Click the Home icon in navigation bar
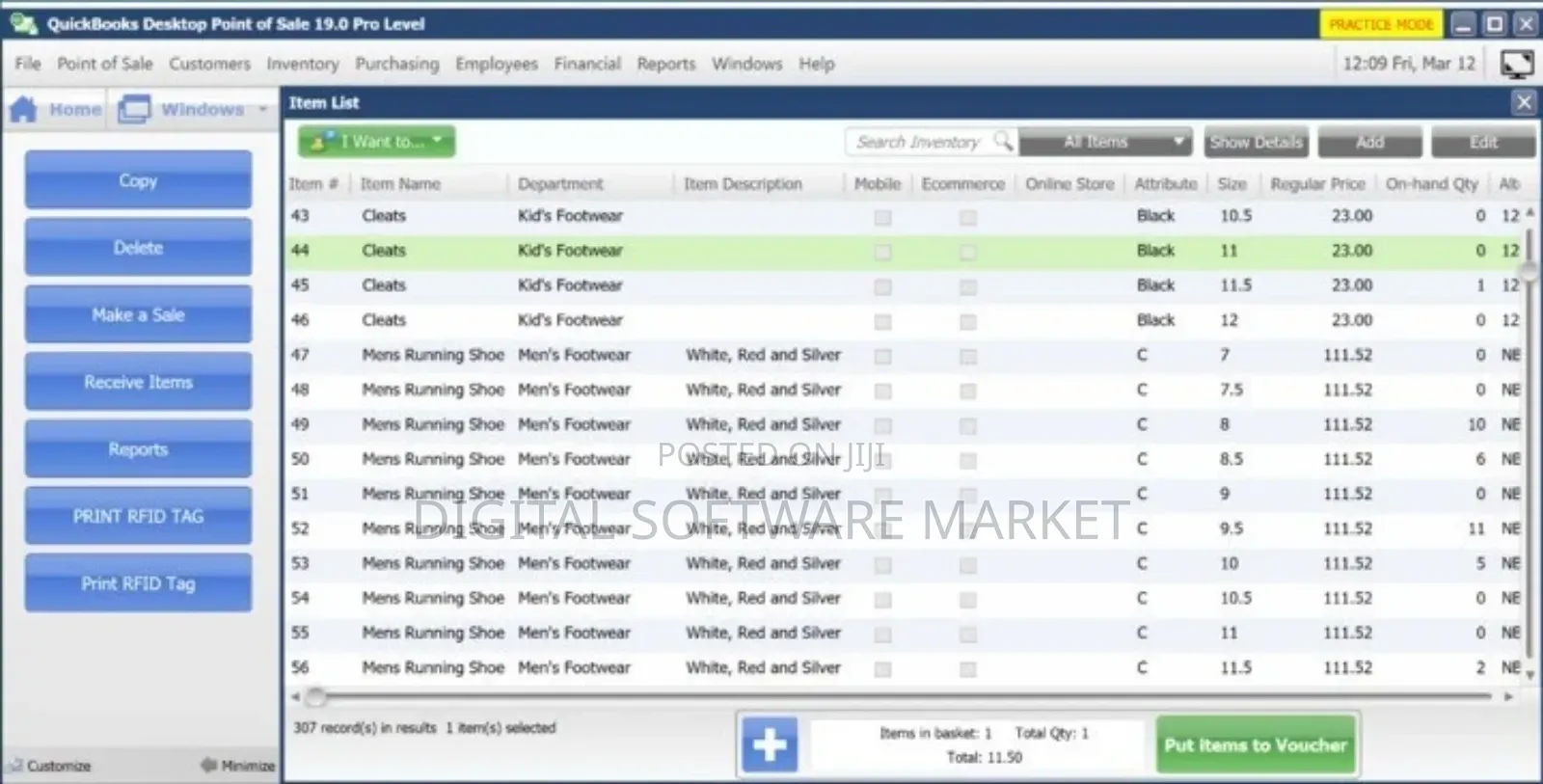This screenshot has height=784, width=1543. point(24,110)
